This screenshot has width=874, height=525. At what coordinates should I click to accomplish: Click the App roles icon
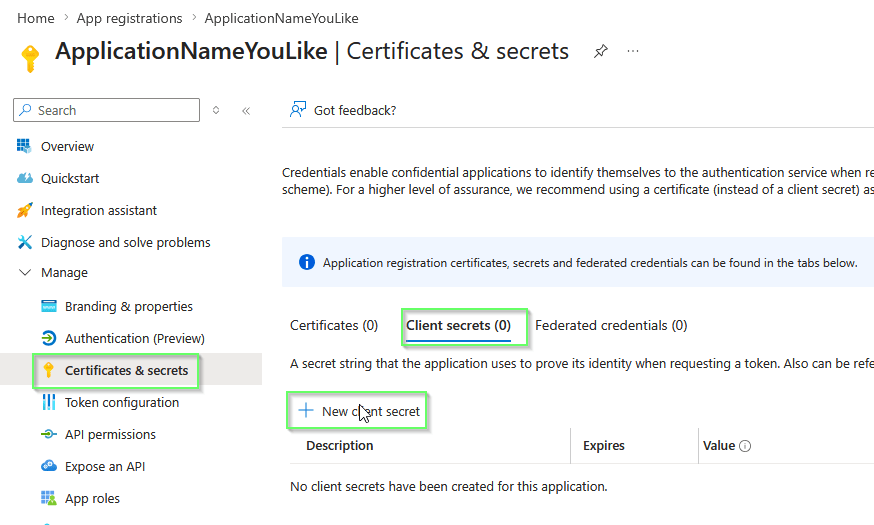click(x=49, y=498)
